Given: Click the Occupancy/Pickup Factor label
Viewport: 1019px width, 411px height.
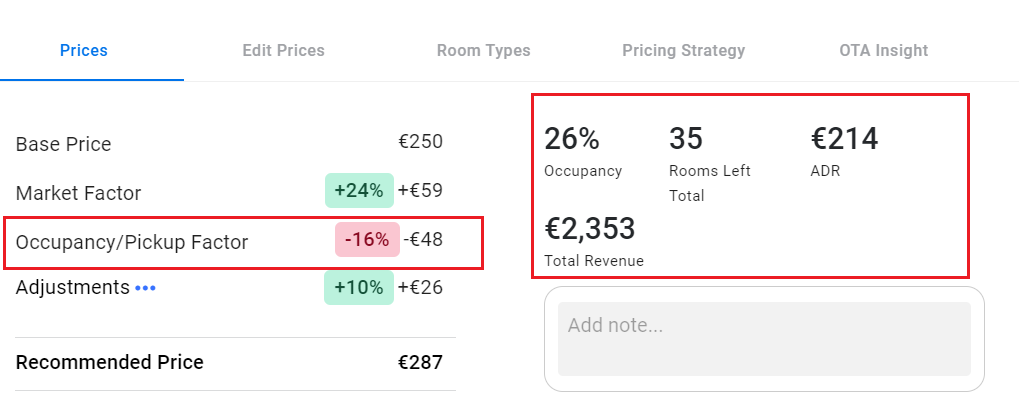Looking at the screenshot, I should point(132,241).
